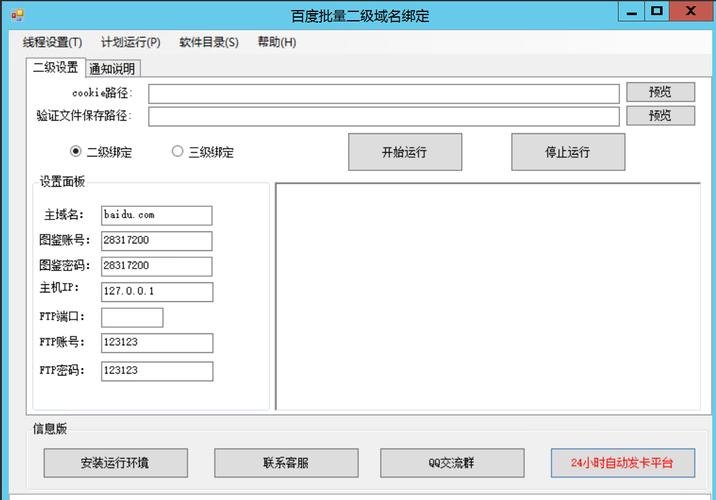The image size is (716, 500).
Task: Open the QQ交流群 button
Action: (452, 463)
